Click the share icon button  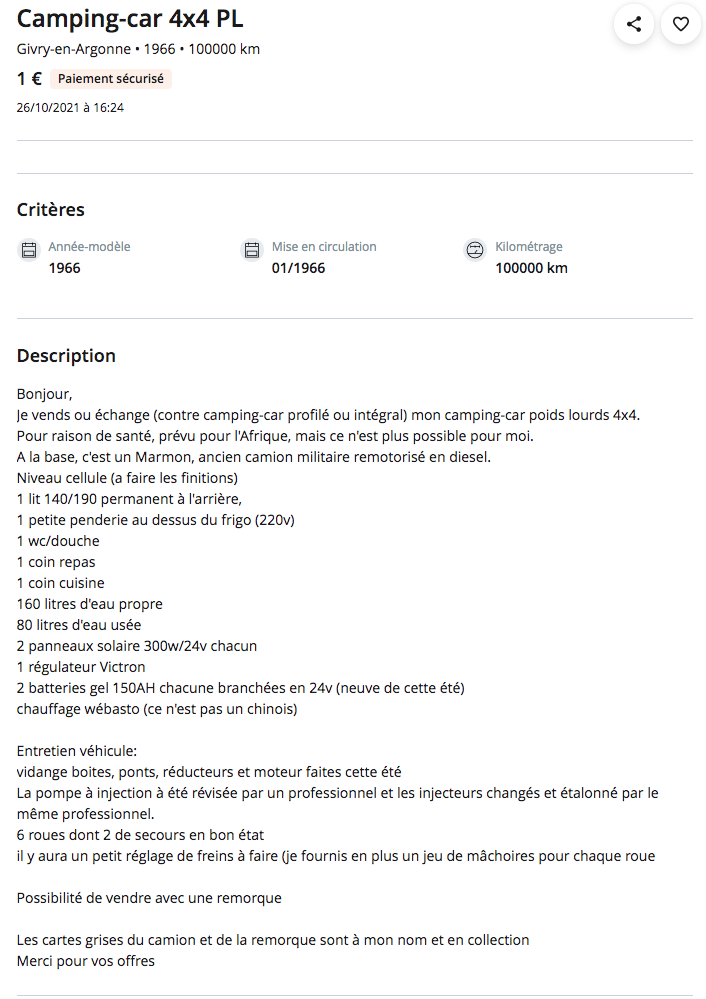pos(634,24)
